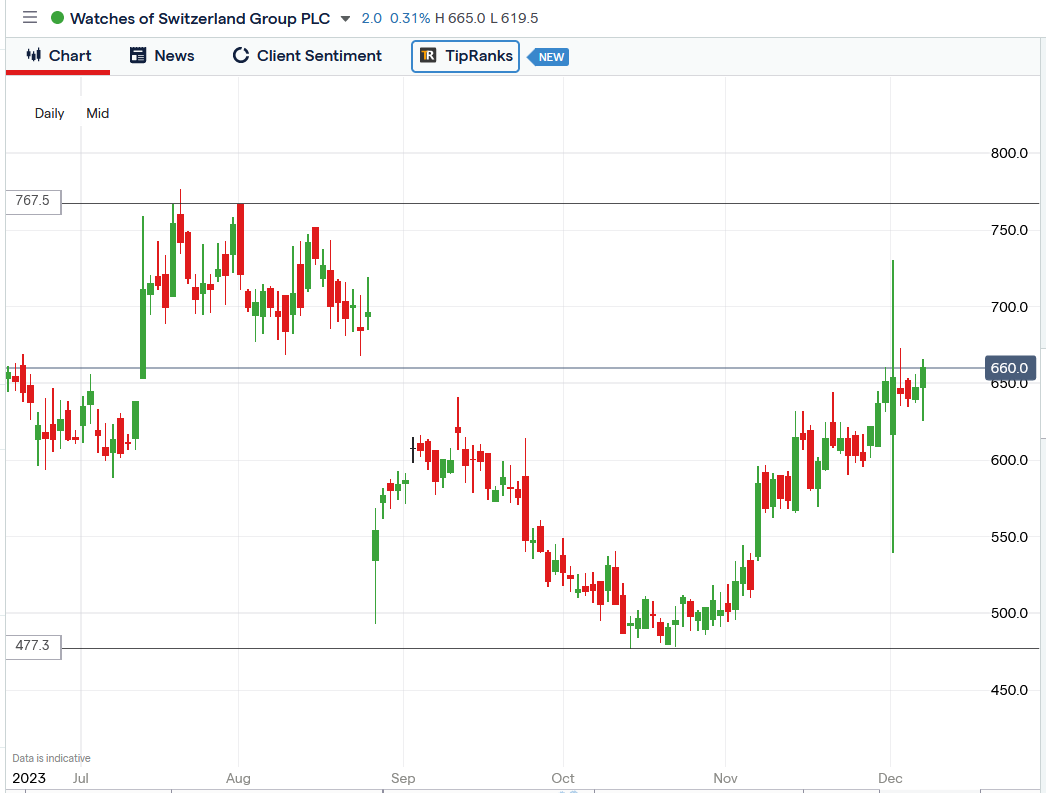
Task: Click the candlestick Chart icon
Action: click(x=33, y=55)
